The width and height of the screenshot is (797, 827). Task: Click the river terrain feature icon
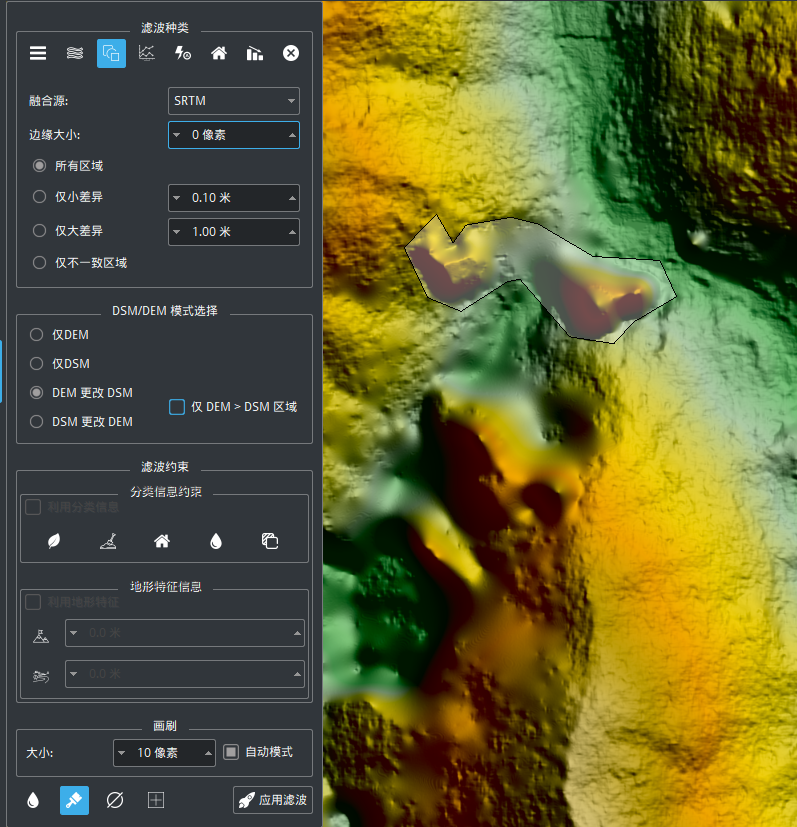tap(41, 676)
